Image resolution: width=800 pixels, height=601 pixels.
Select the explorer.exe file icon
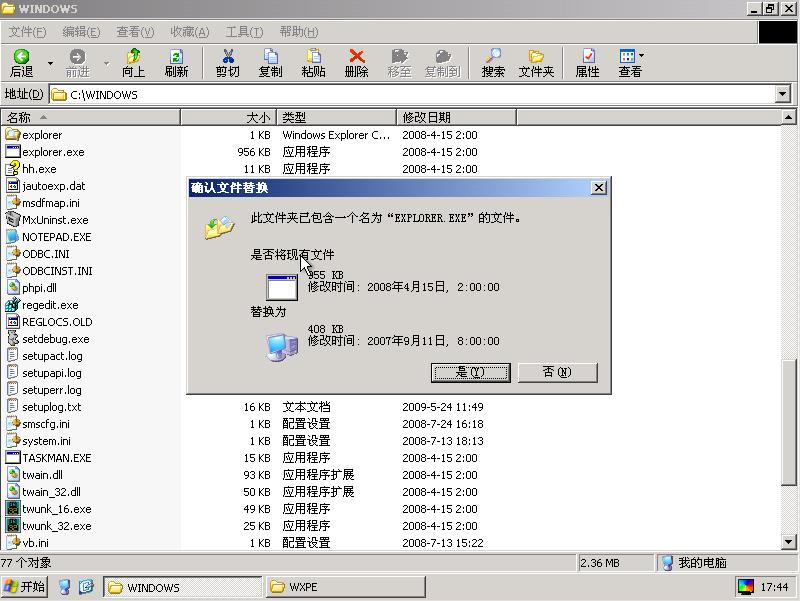[x=13, y=152]
